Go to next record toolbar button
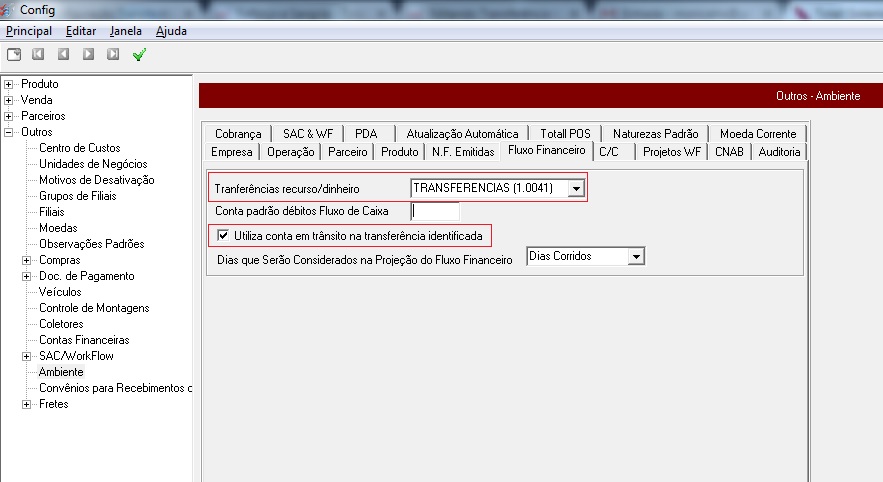Viewport: 883px width, 482px height. click(x=88, y=54)
